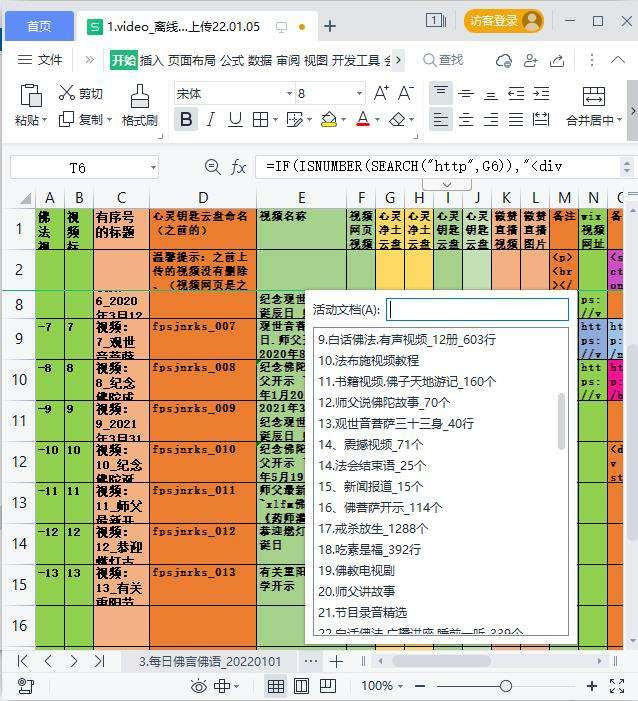Open the zoom percentage dropdown
Viewport: 638px width, 701px height.
coord(401,685)
